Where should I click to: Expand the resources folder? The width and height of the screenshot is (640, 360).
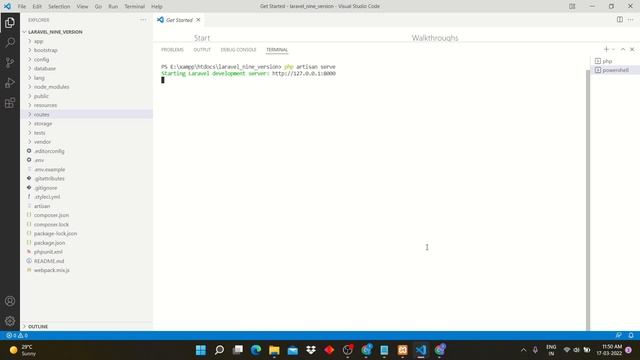[87, 105]
